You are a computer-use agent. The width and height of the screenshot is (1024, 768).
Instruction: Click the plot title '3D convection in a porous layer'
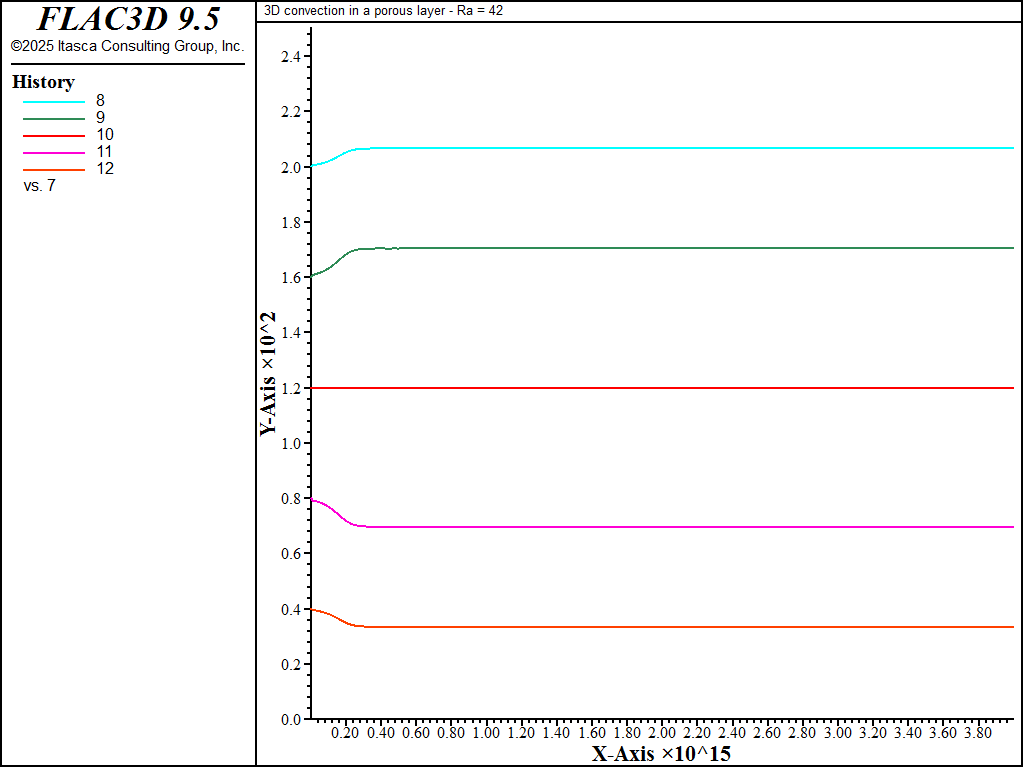click(383, 10)
